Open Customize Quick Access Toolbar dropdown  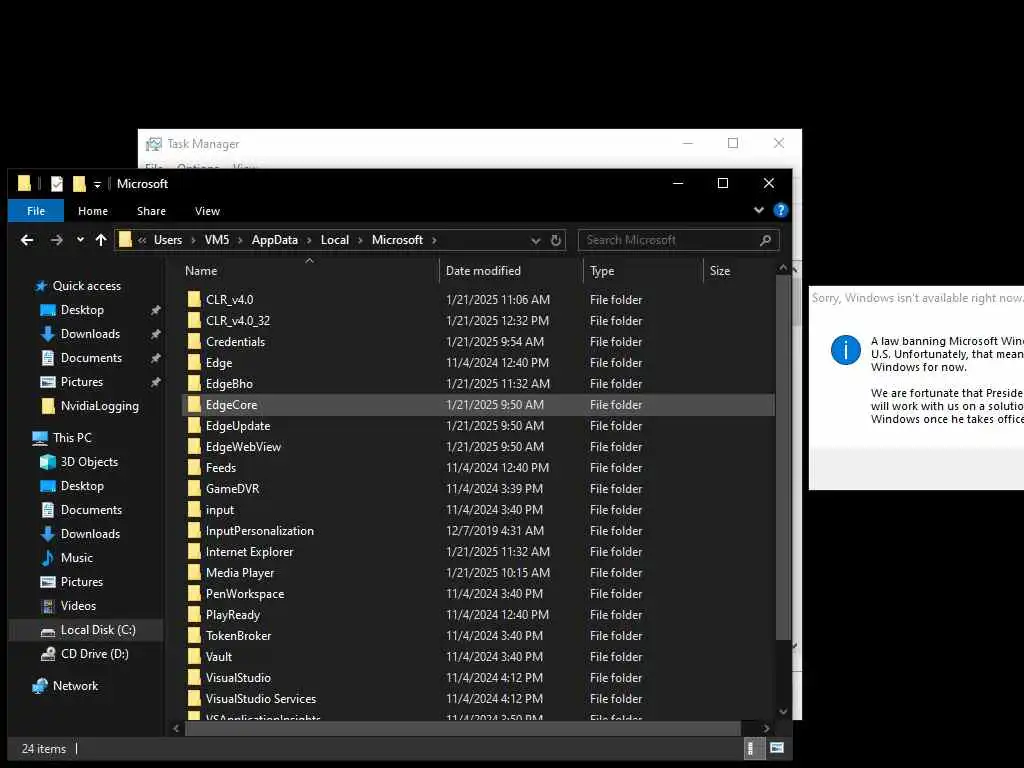click(x=97, y=185)
